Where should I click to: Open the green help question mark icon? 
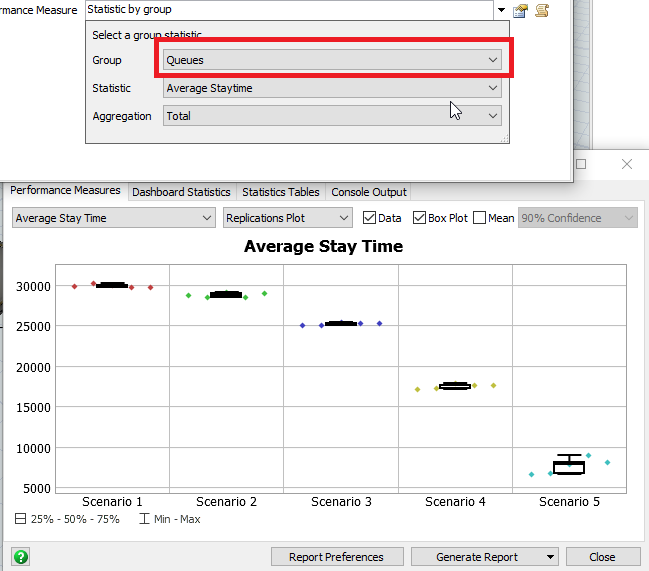click(20, 557)
